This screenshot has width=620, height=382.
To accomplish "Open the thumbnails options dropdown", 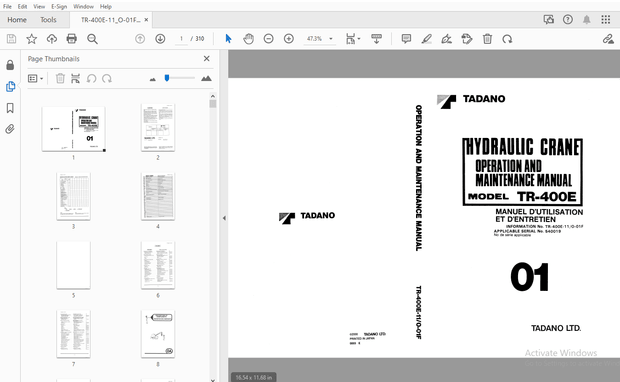I will pos(35,78).
